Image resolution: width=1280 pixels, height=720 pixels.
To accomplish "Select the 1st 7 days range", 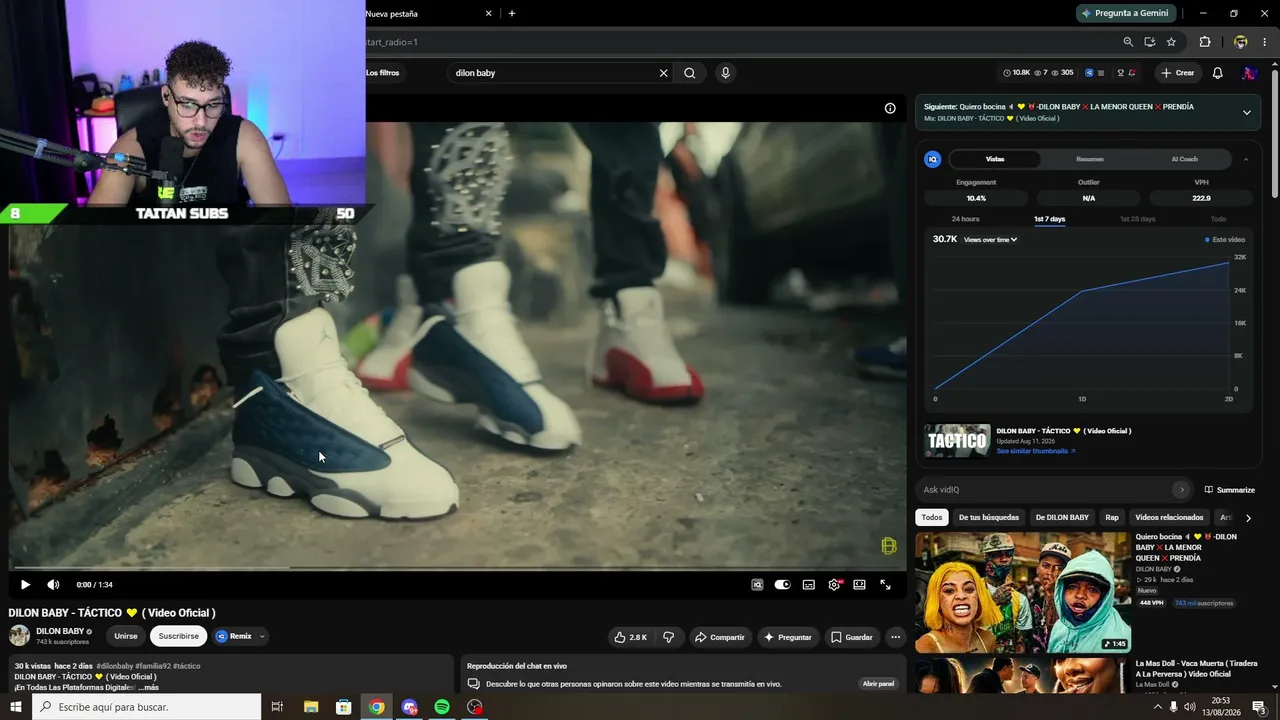I will [1049, 219].
